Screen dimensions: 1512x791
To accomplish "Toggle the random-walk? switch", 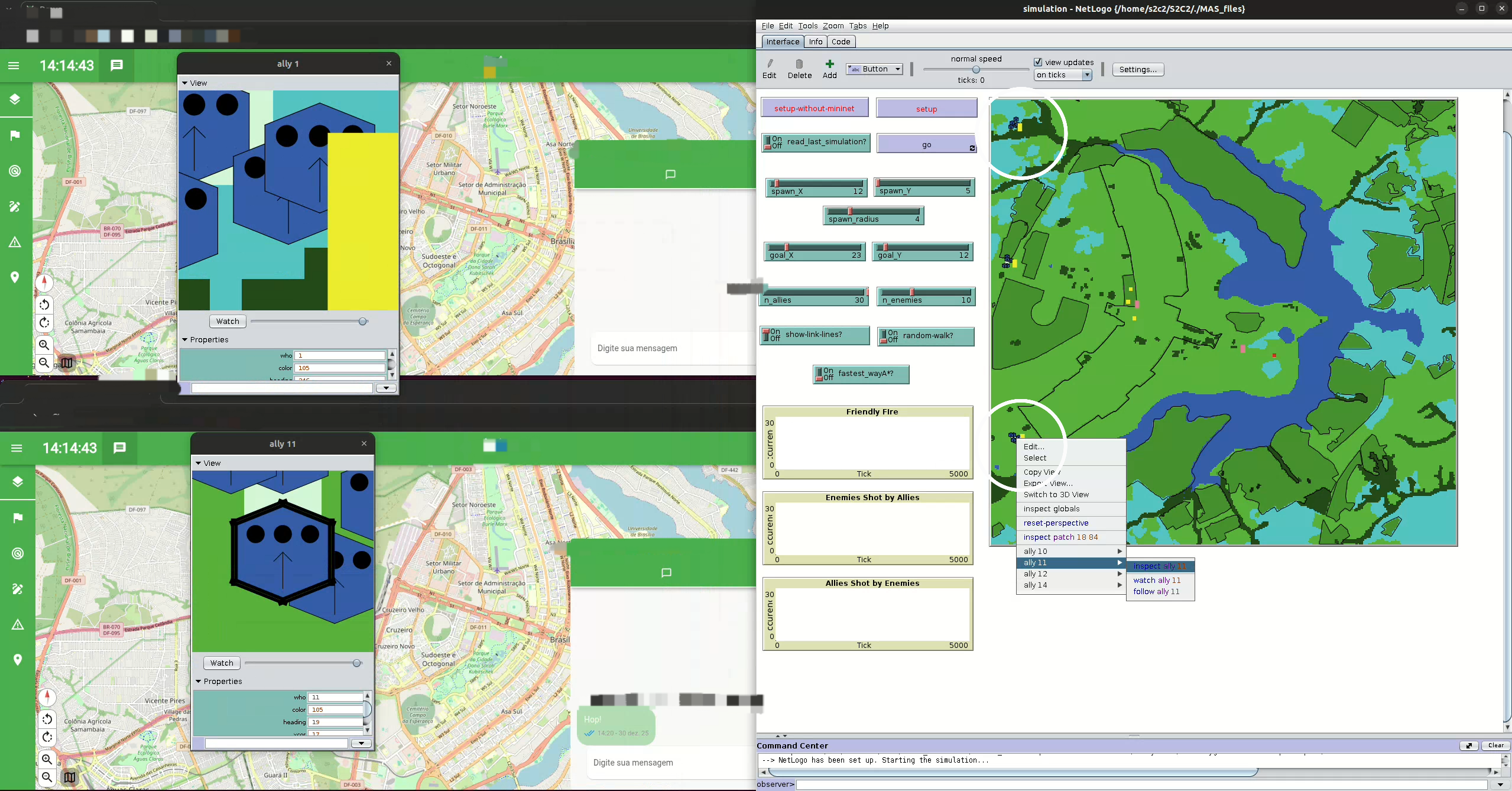I will pyautogui.click(x=885, y=336).
